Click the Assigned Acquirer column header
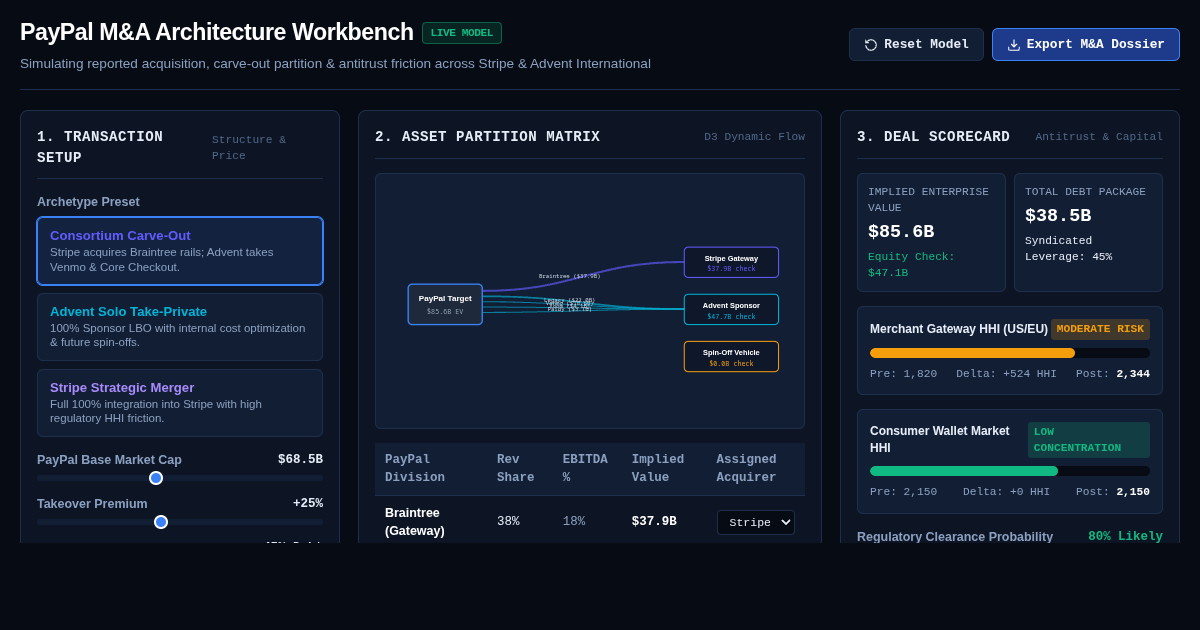The height and width of the screenshot is (630, 1200). tap(746, 468)
